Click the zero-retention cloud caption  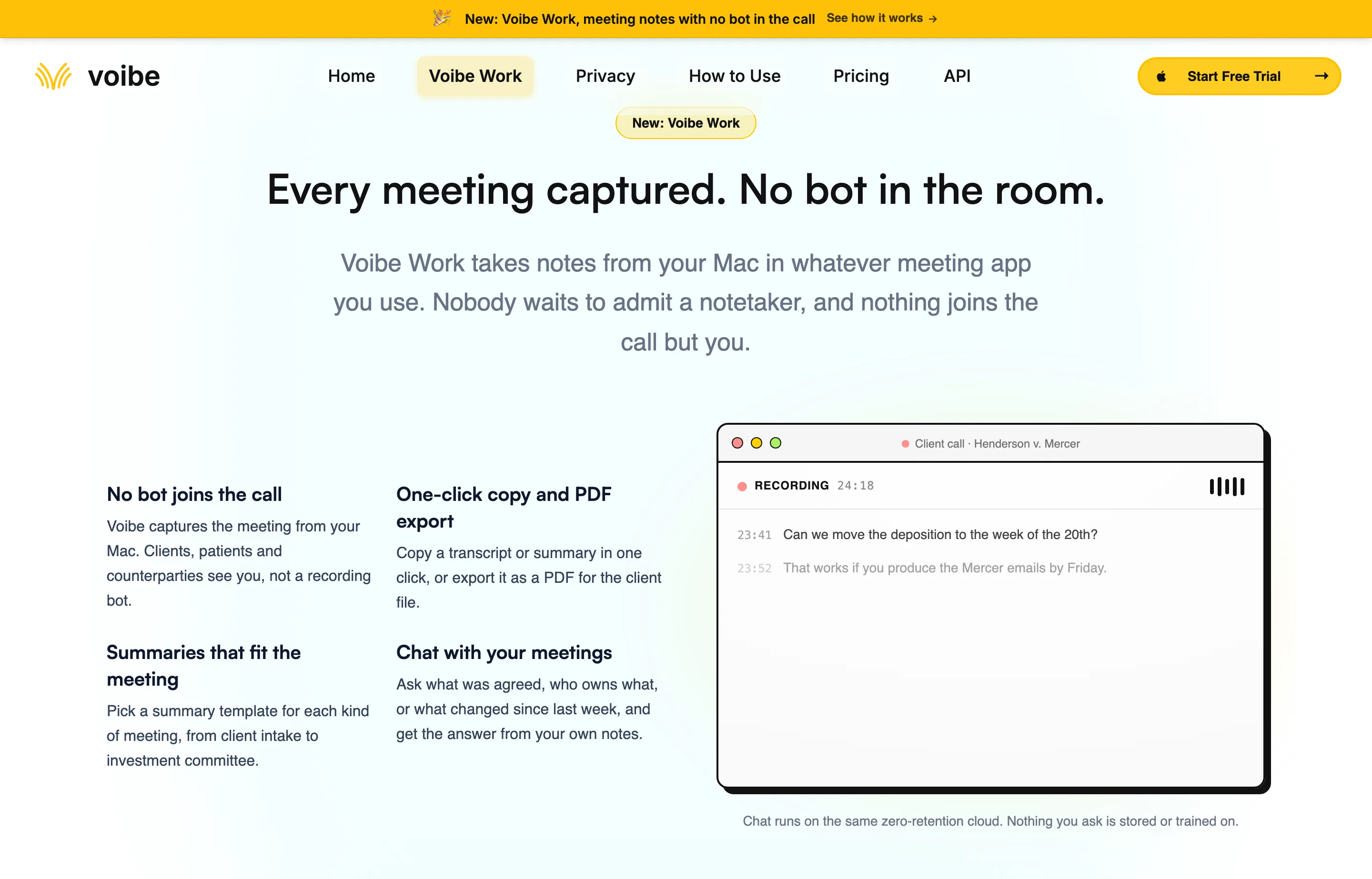click(x=990, y=821)
